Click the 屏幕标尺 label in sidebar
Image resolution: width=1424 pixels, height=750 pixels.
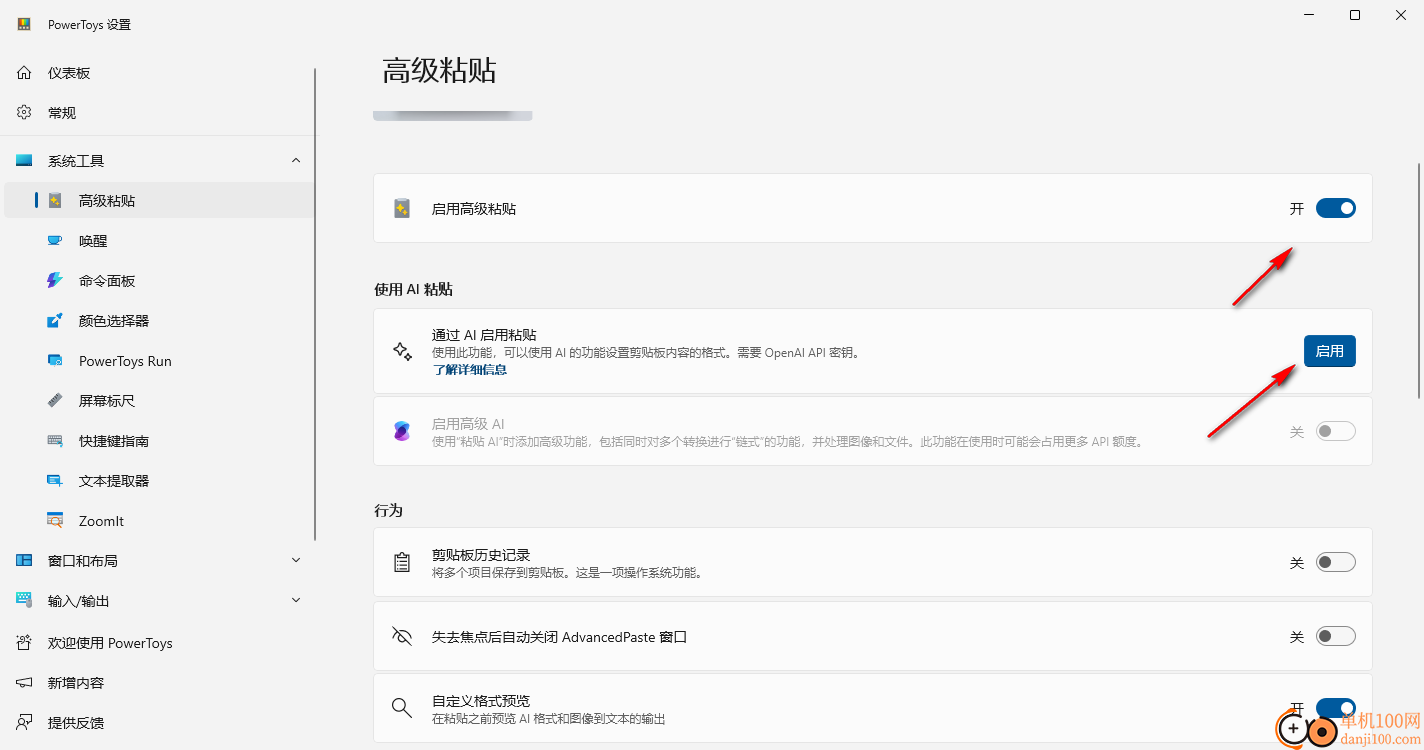107,401
